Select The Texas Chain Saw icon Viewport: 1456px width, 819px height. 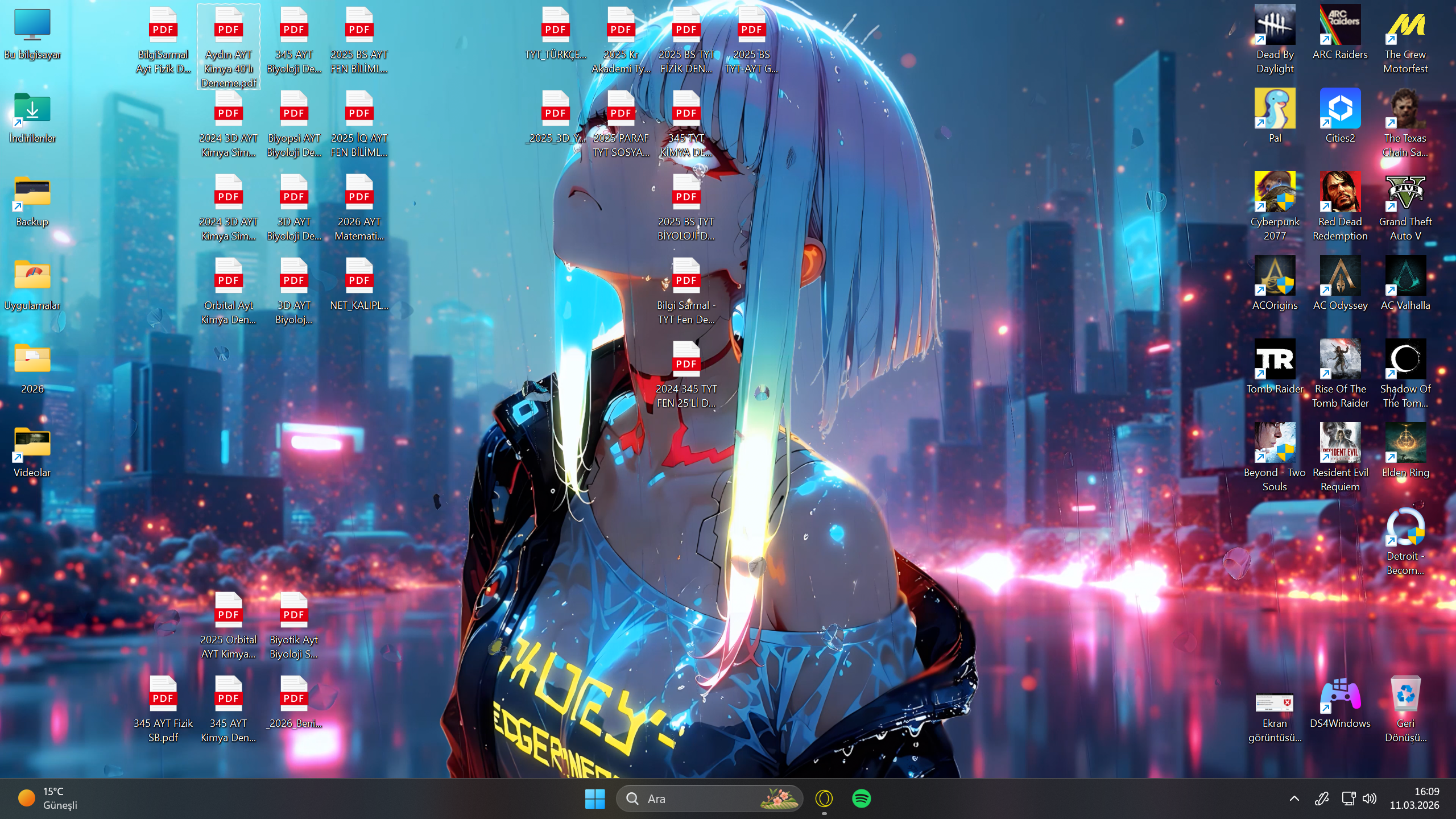click(x=1405, y=123)
